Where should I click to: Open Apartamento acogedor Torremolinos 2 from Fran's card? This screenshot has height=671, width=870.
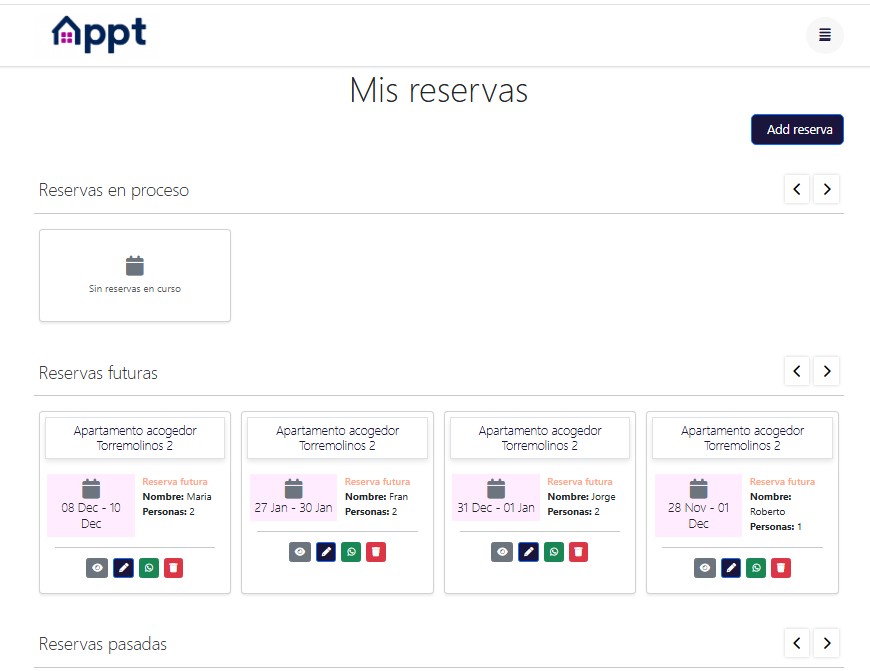click(x=337, y=437)
